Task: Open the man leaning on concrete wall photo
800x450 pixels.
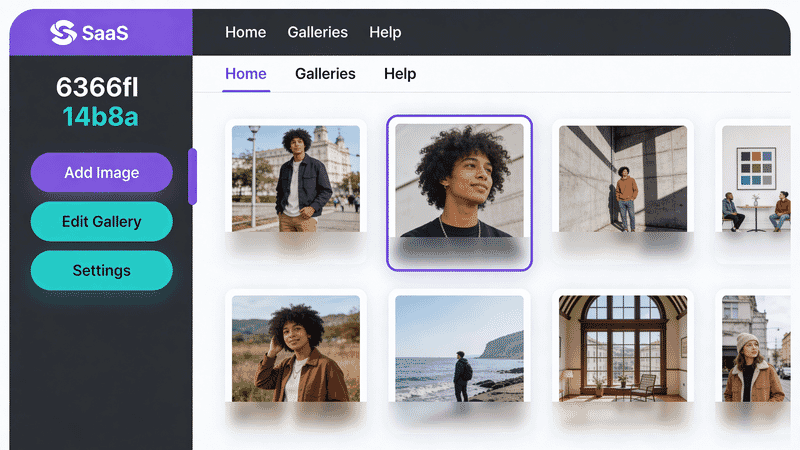Action: click(623, 179)
